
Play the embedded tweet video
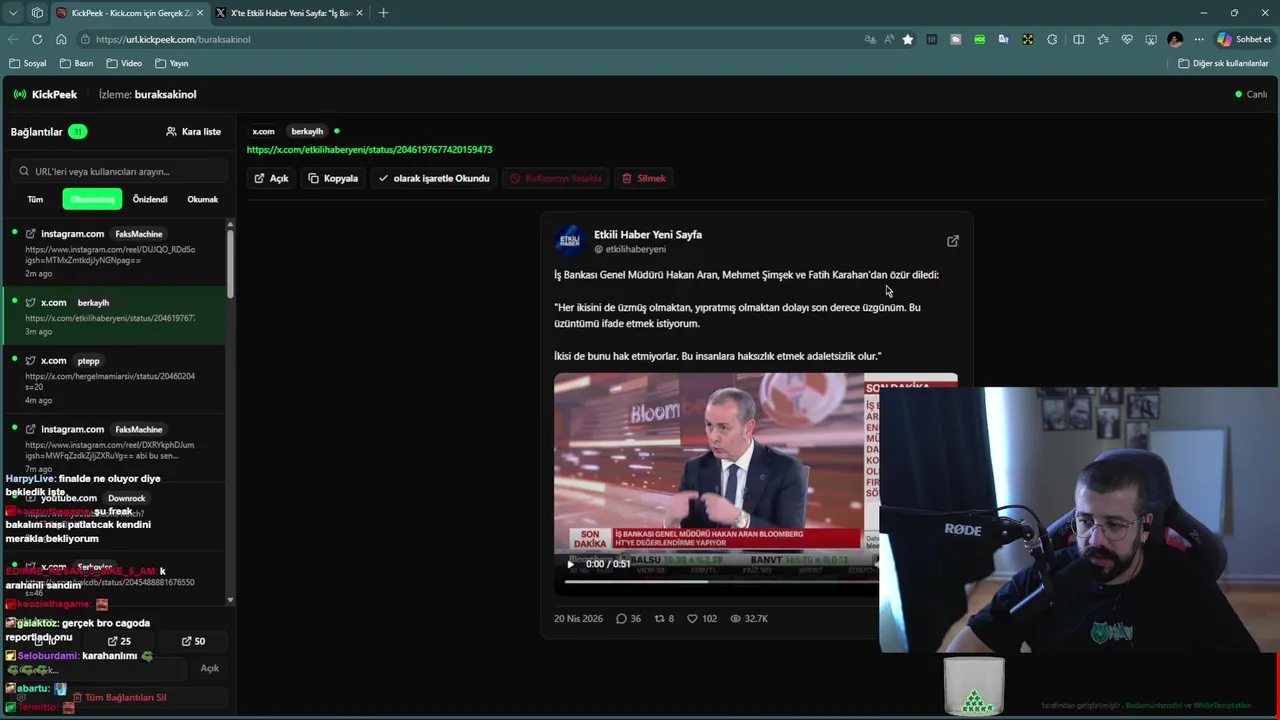coord(570,564)
